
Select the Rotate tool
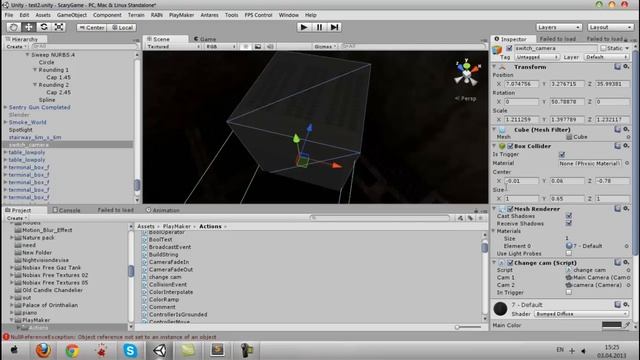44,27
